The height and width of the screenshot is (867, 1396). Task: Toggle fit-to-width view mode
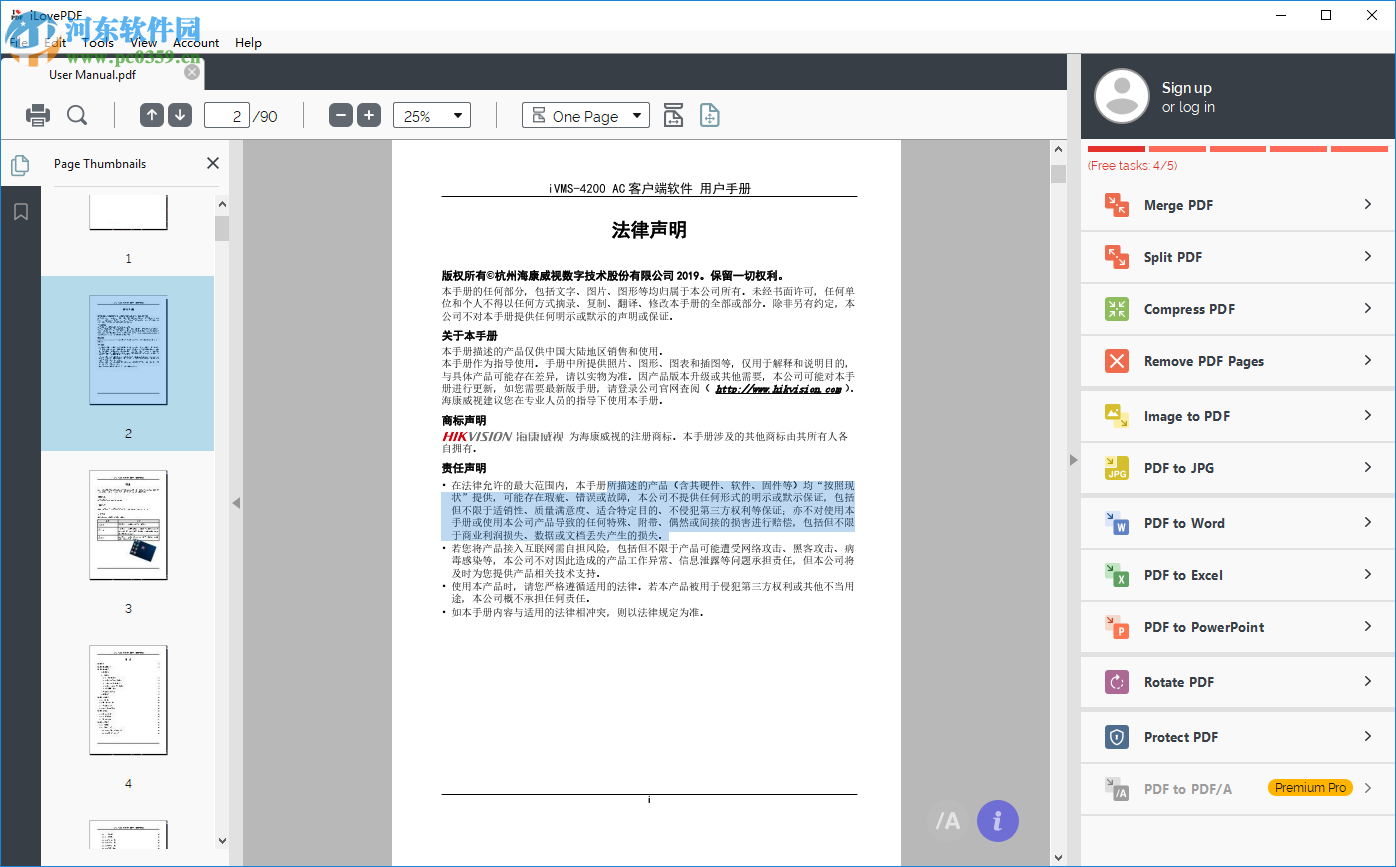[x=673, y=115]
